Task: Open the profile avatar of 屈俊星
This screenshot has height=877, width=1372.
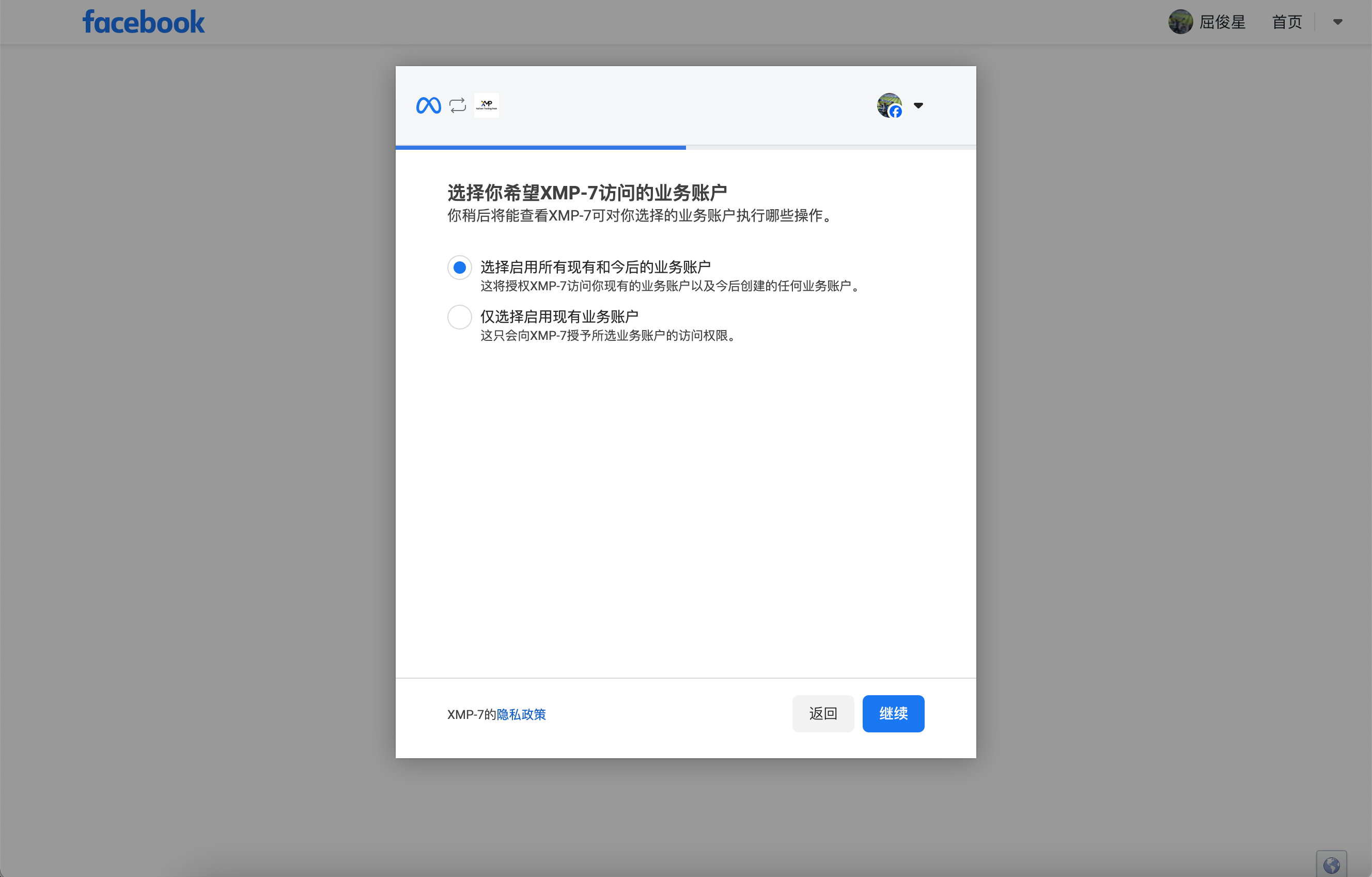Action: (x=1180, y=22)
